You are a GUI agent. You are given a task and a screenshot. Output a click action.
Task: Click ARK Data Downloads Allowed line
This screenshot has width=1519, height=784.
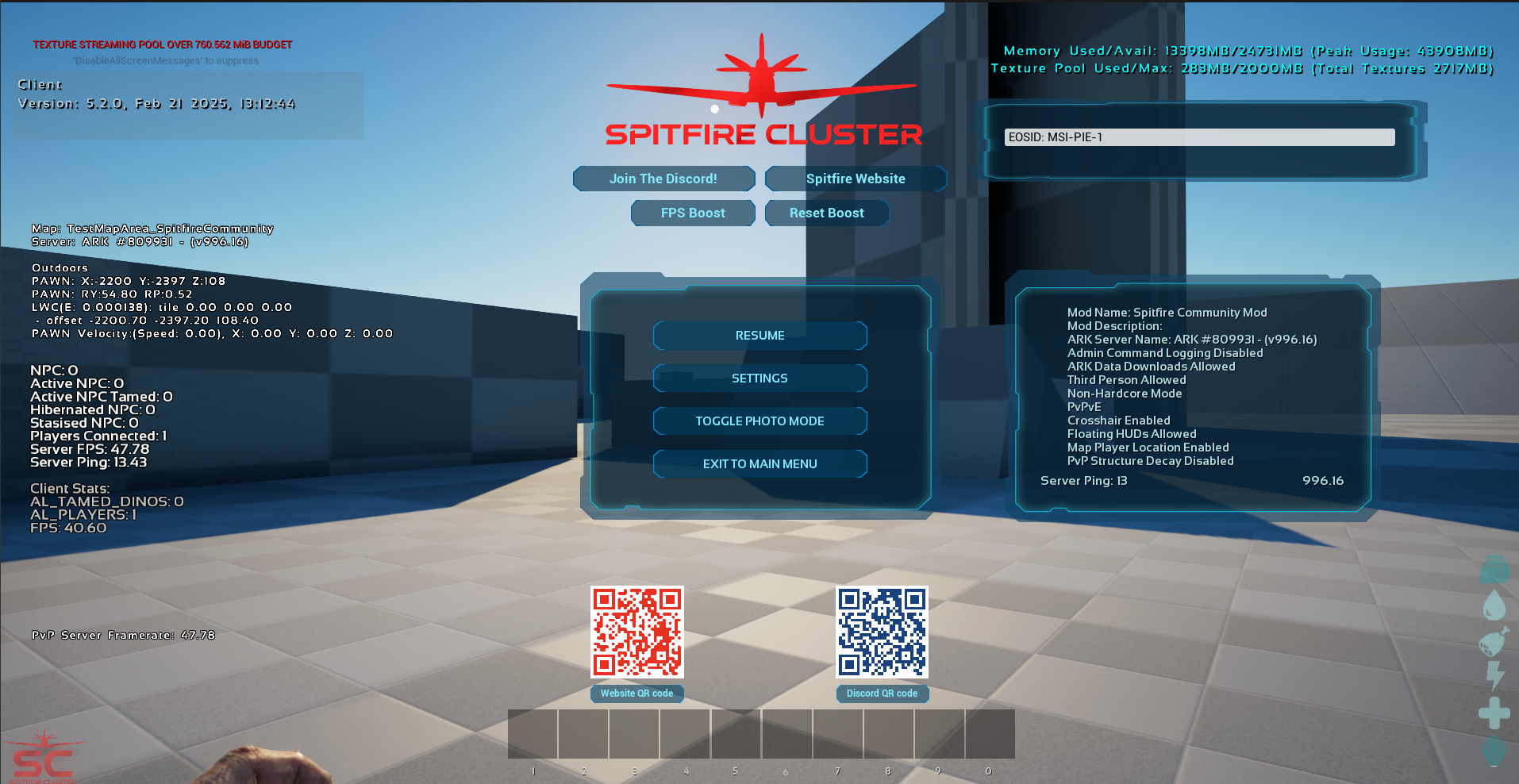click(1151, 367)
